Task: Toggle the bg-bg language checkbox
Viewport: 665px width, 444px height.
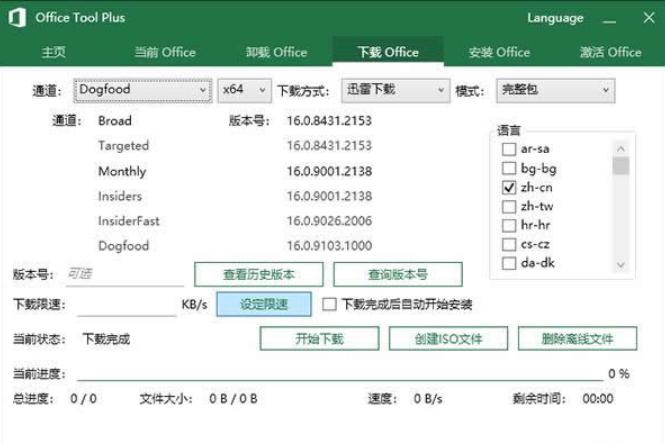Action: (509, 168)
